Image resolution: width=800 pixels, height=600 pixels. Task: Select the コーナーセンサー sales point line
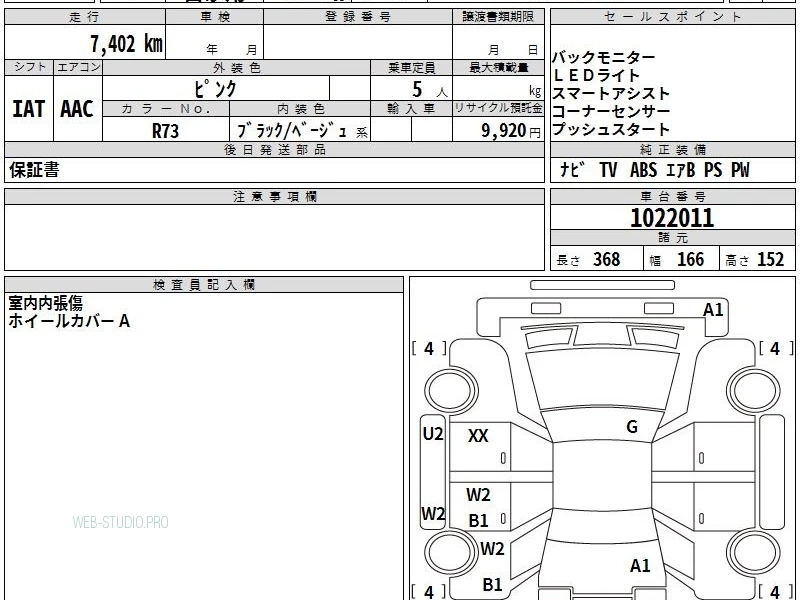[x=611, y=112]
